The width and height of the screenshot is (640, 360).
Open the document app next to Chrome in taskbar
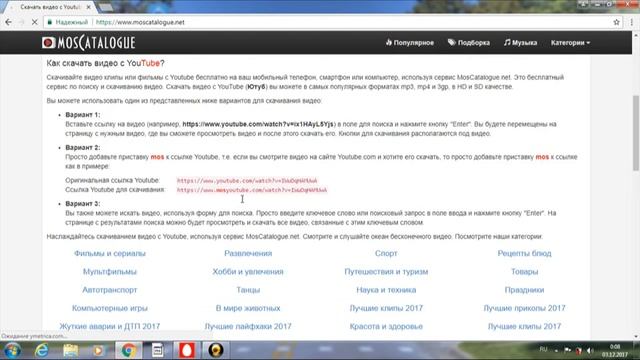point(157,350)
